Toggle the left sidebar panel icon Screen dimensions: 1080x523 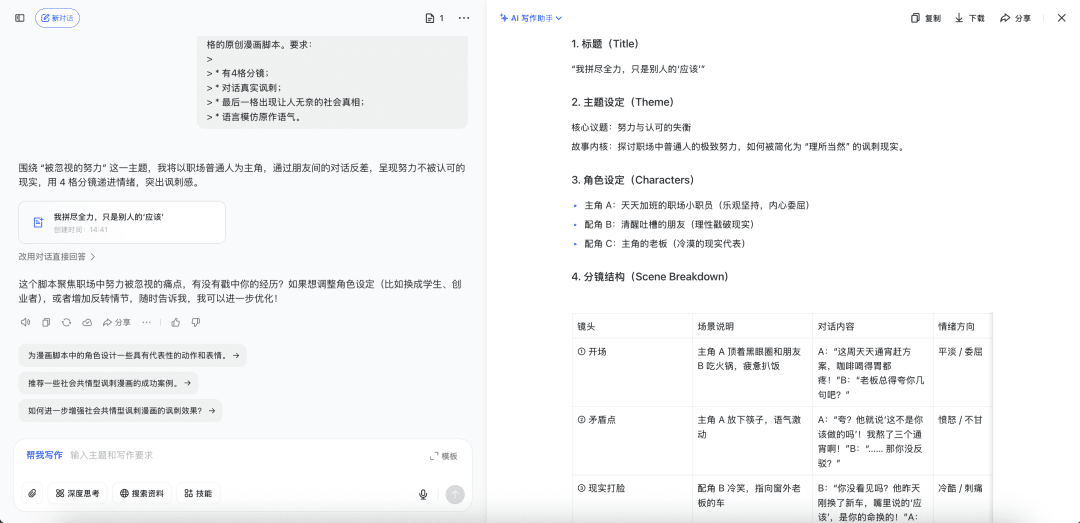(19, 18)
